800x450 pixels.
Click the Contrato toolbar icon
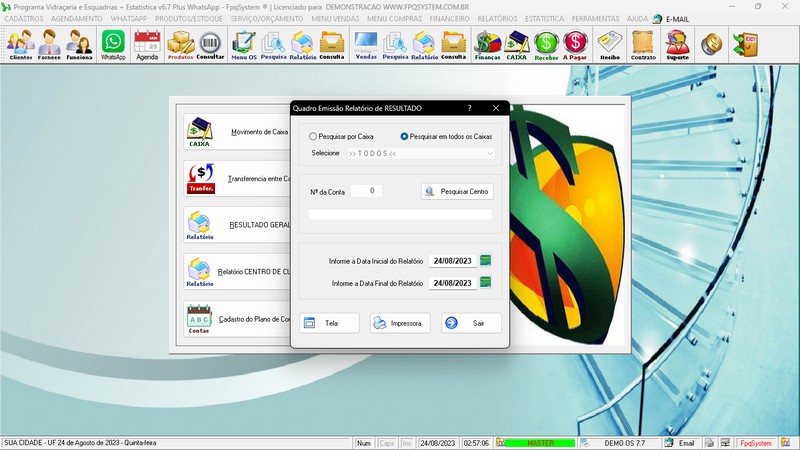click(x=643, y=44)
